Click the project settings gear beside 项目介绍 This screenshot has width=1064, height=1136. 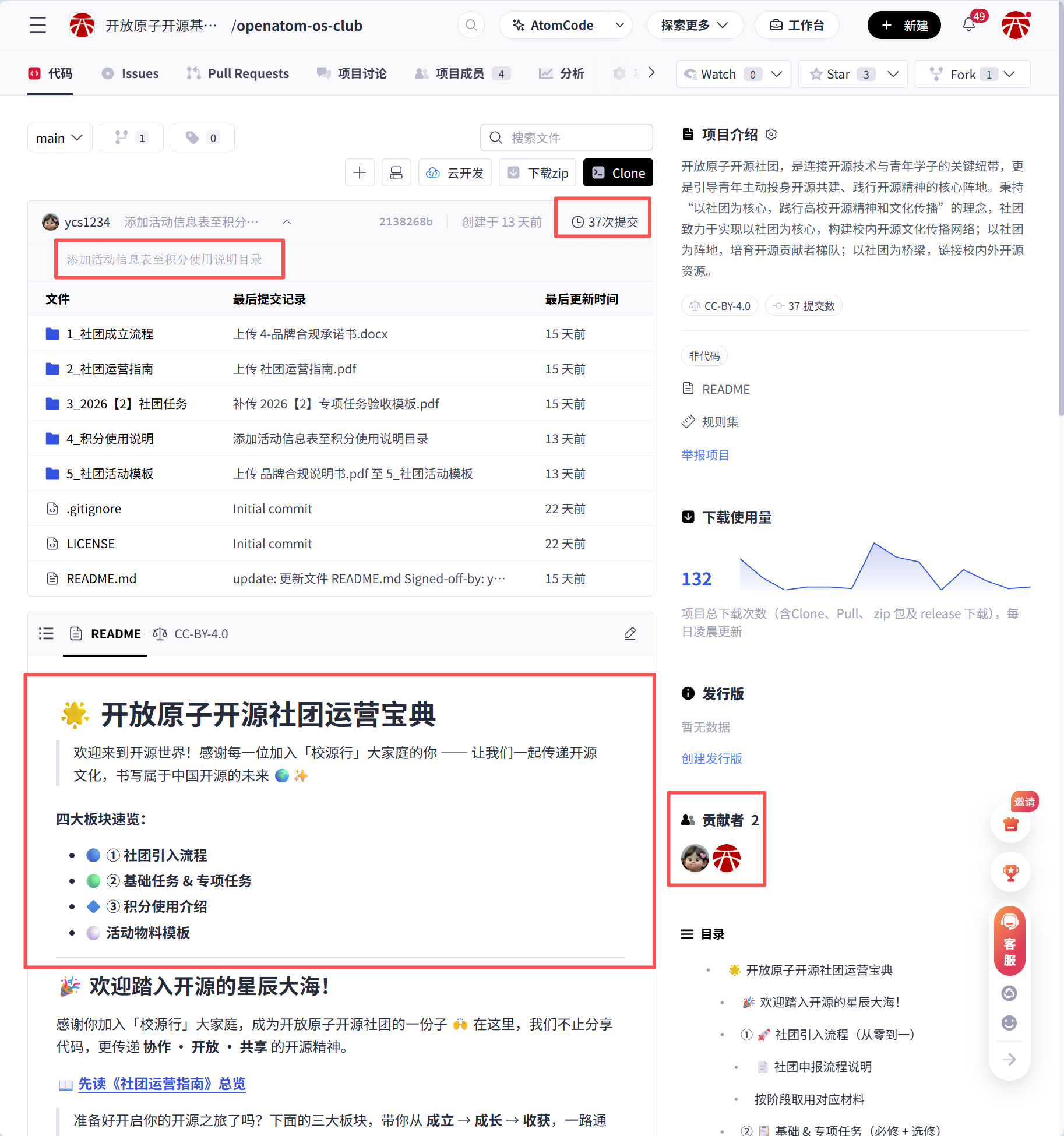(x=771, y=135)
